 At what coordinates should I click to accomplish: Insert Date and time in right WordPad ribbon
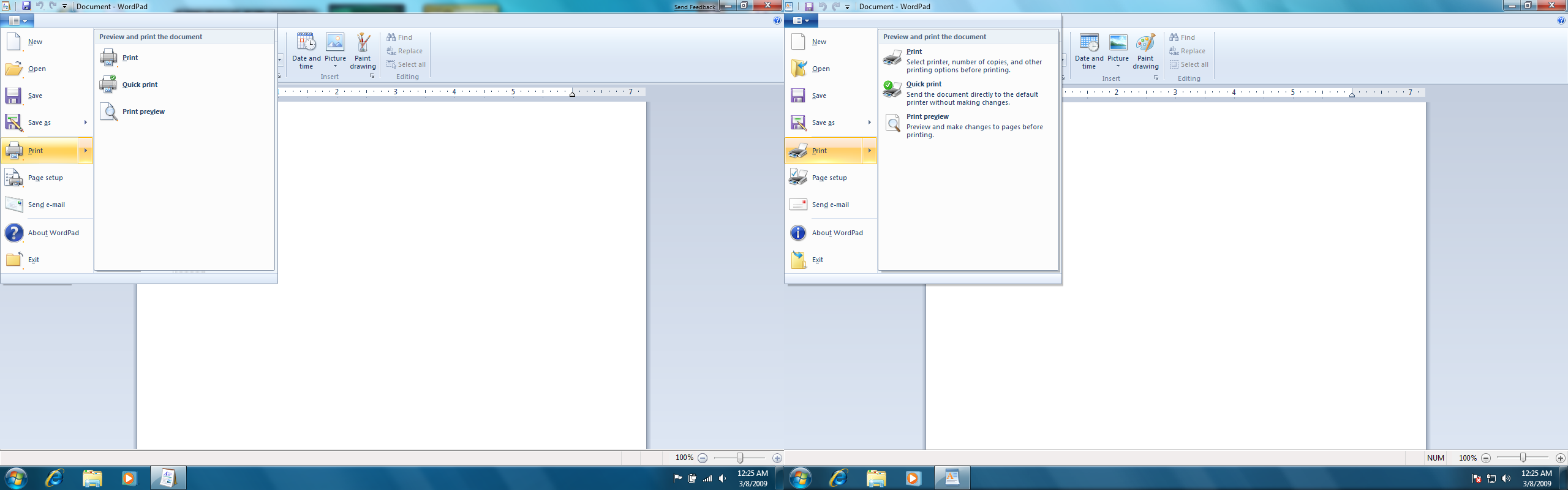[1089, 51]
